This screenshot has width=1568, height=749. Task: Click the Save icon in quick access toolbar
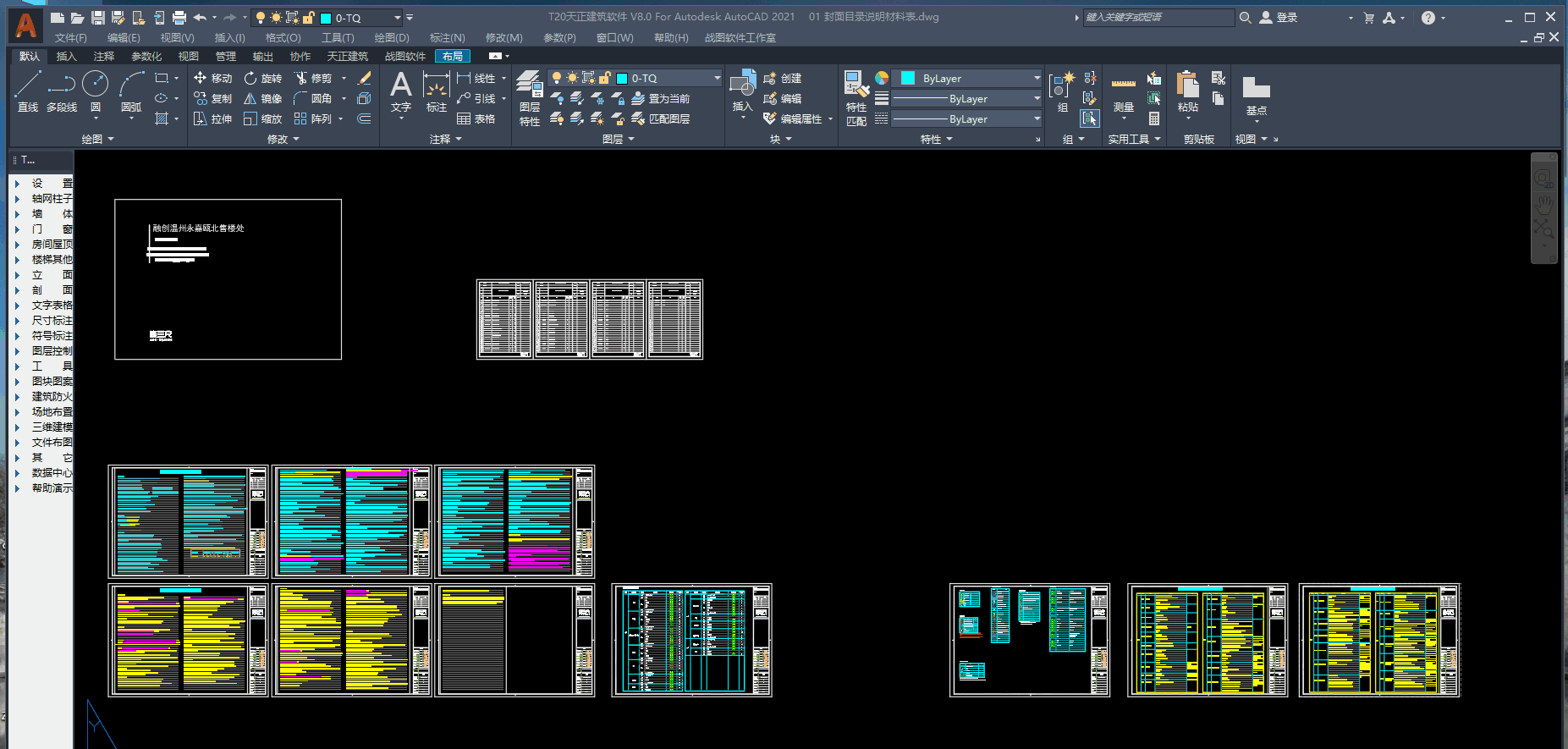point(97,17)
